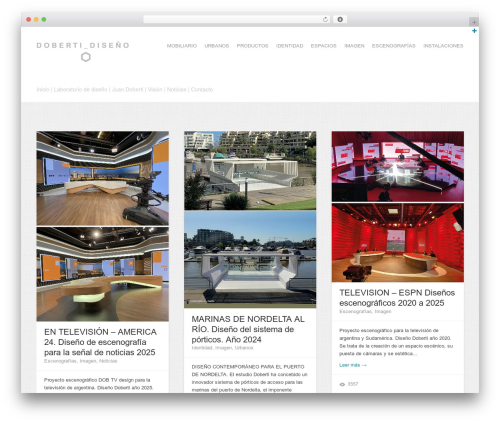Open lower ESPN studio thumbnail with round desks
This screenshot has height=423, width=500.
click(398, 243)
